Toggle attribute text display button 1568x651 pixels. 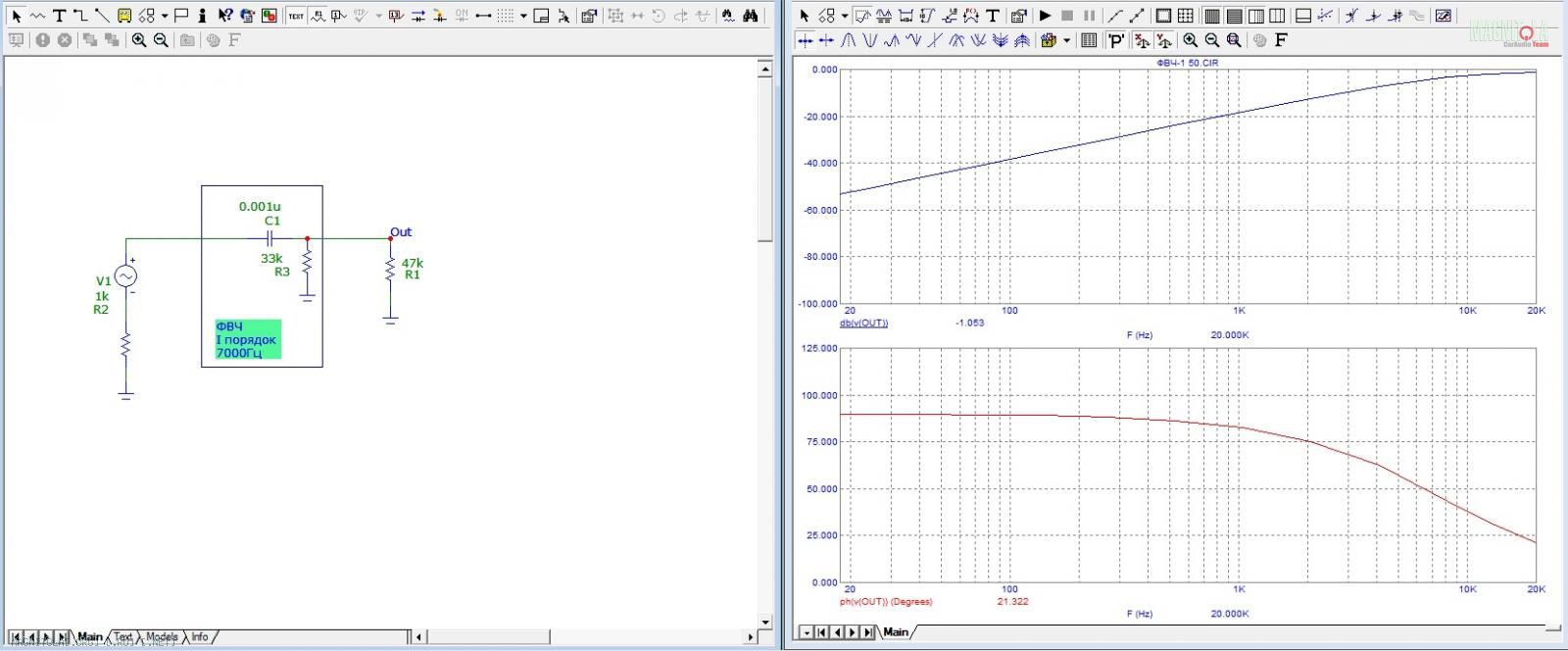(318, 16)
